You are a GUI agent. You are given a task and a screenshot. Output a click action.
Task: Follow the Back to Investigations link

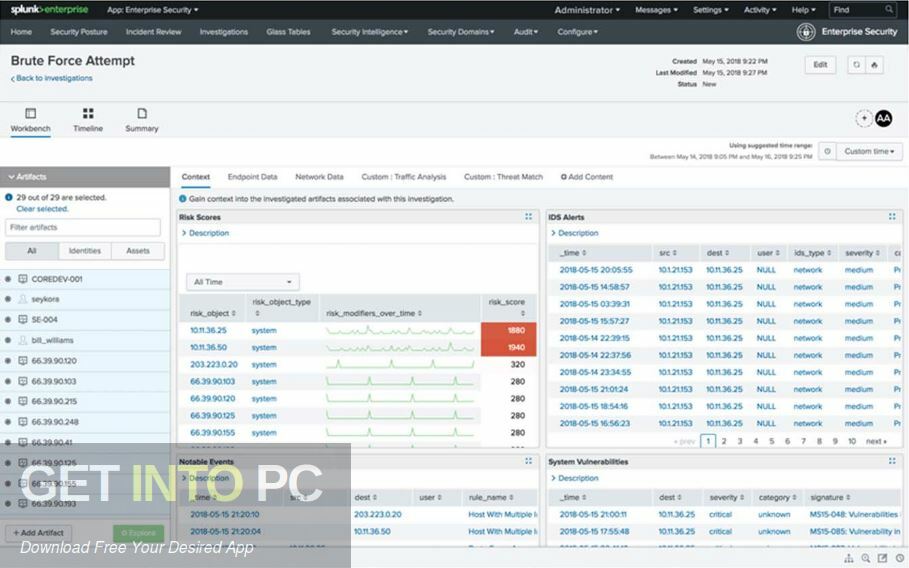[x=52, y=78]
